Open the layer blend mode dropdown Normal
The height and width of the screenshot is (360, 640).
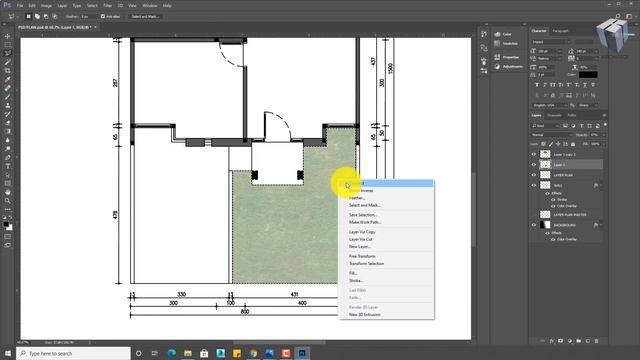[x=551, y=135]
